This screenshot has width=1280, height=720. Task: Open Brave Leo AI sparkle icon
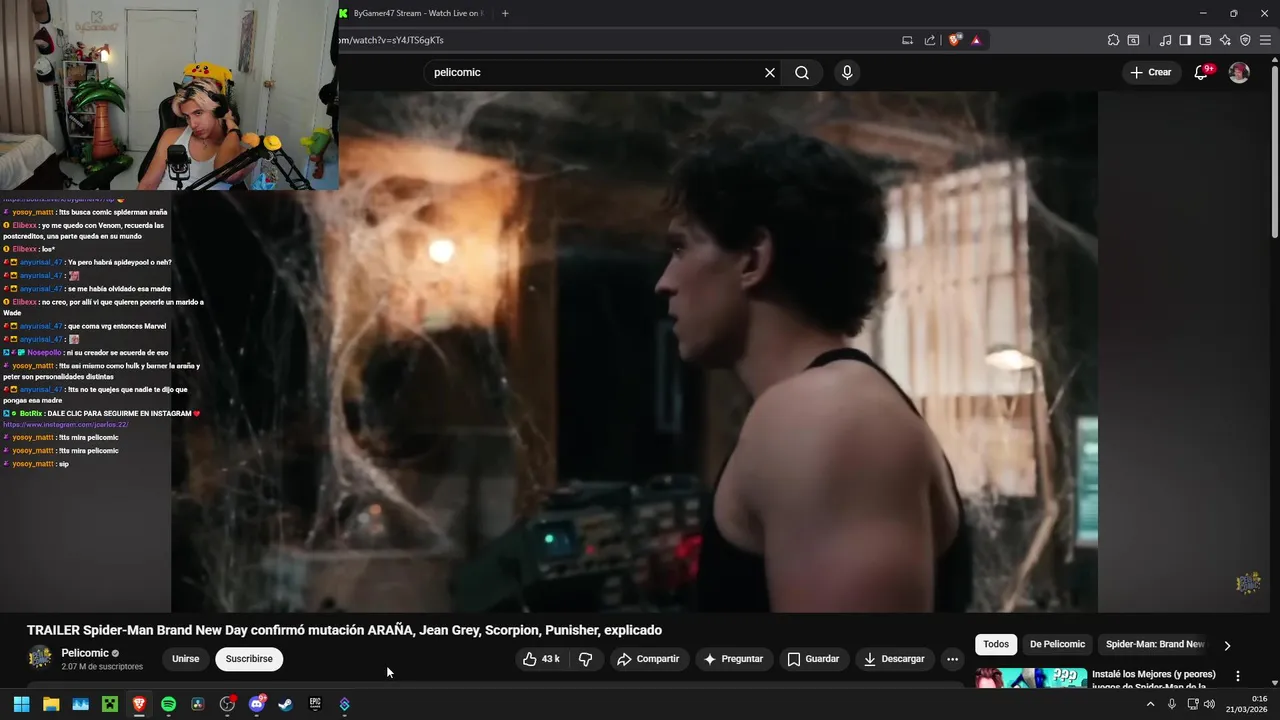[1225, 40]
